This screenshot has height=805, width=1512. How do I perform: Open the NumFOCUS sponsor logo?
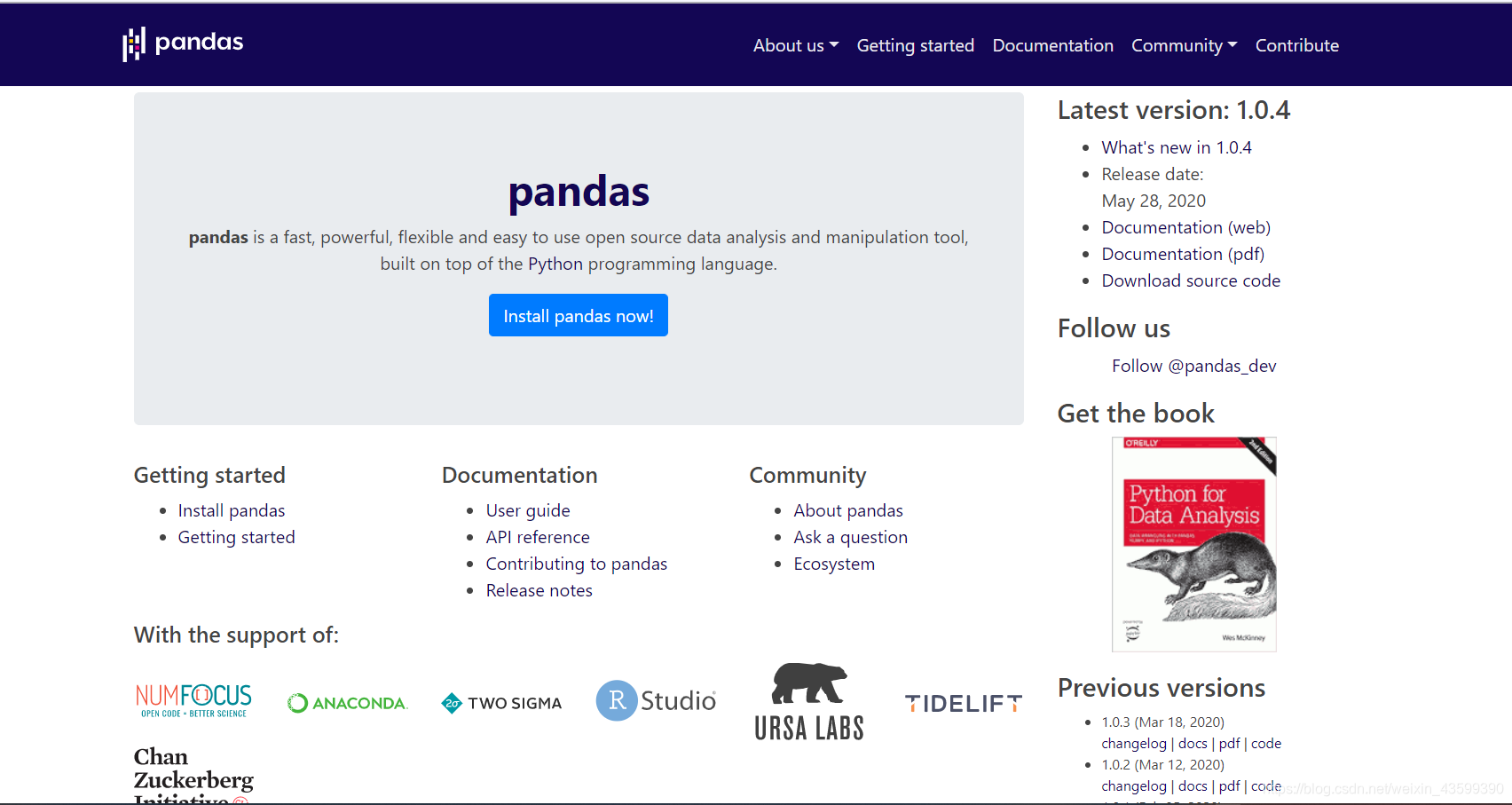[x=193, y=701]
